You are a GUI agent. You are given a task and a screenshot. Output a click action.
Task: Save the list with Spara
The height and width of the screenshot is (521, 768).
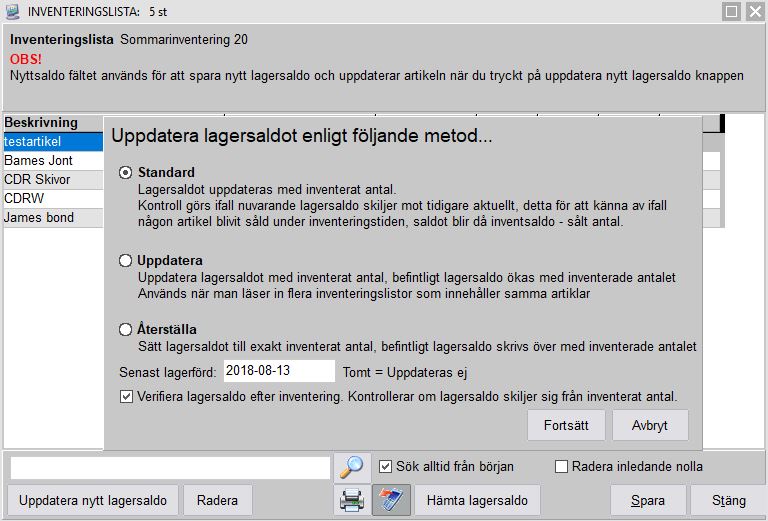(647, 499)
